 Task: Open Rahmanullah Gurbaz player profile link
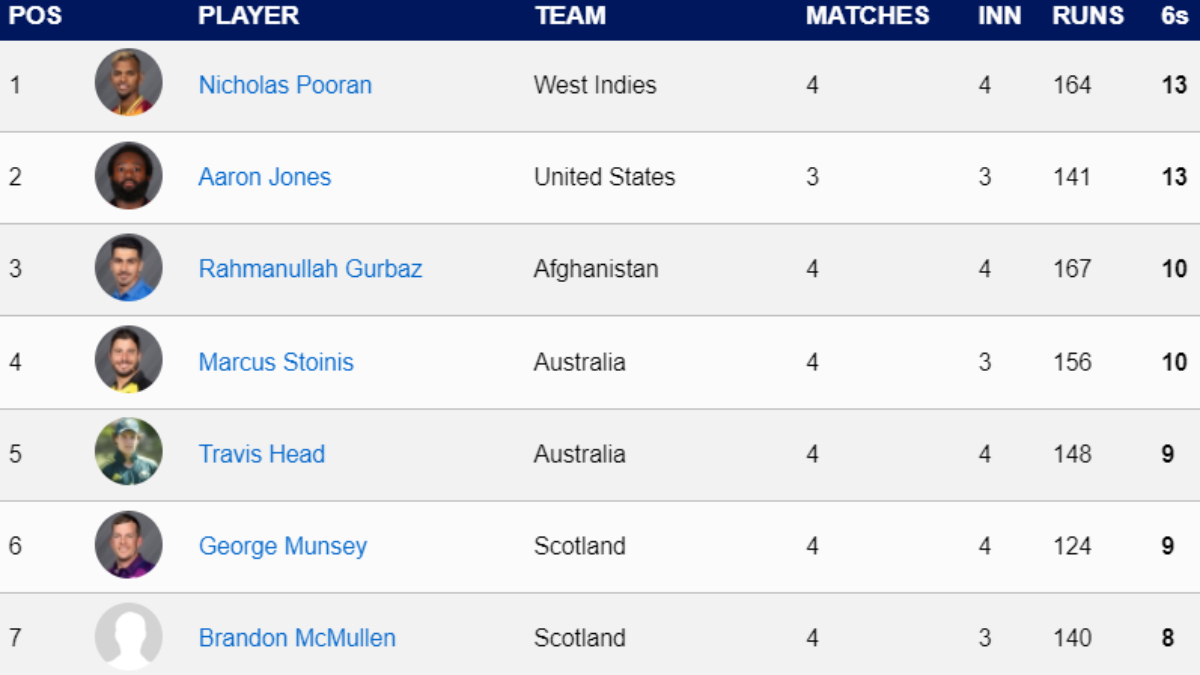coord(310,269)
